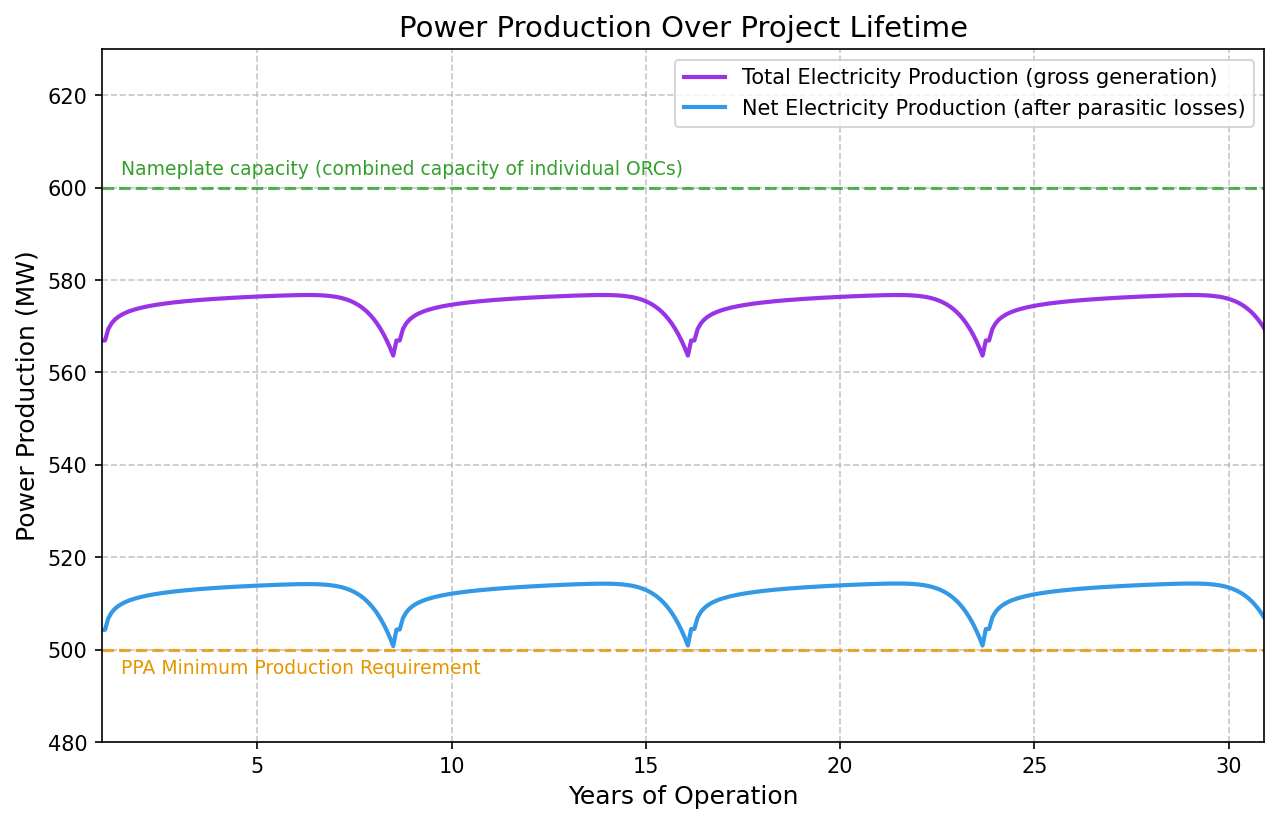Select the Total Electricity Production legend text
Viewport: 1279px width, 824px height.
click(978, 78)
